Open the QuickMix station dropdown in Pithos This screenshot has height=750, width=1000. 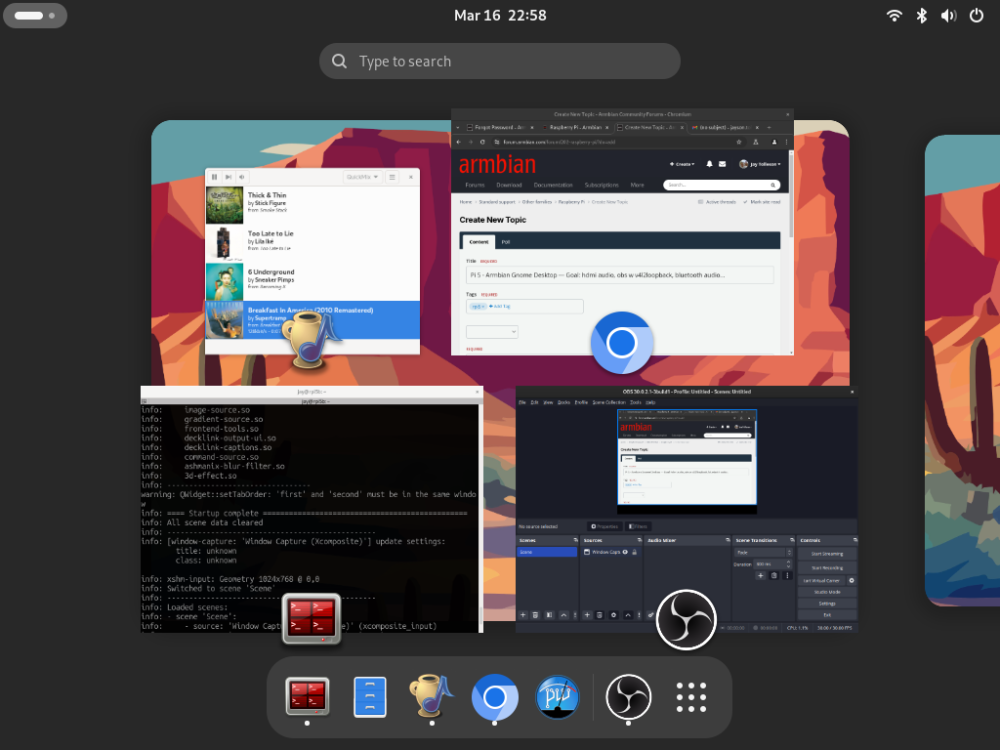pos(362,177)
